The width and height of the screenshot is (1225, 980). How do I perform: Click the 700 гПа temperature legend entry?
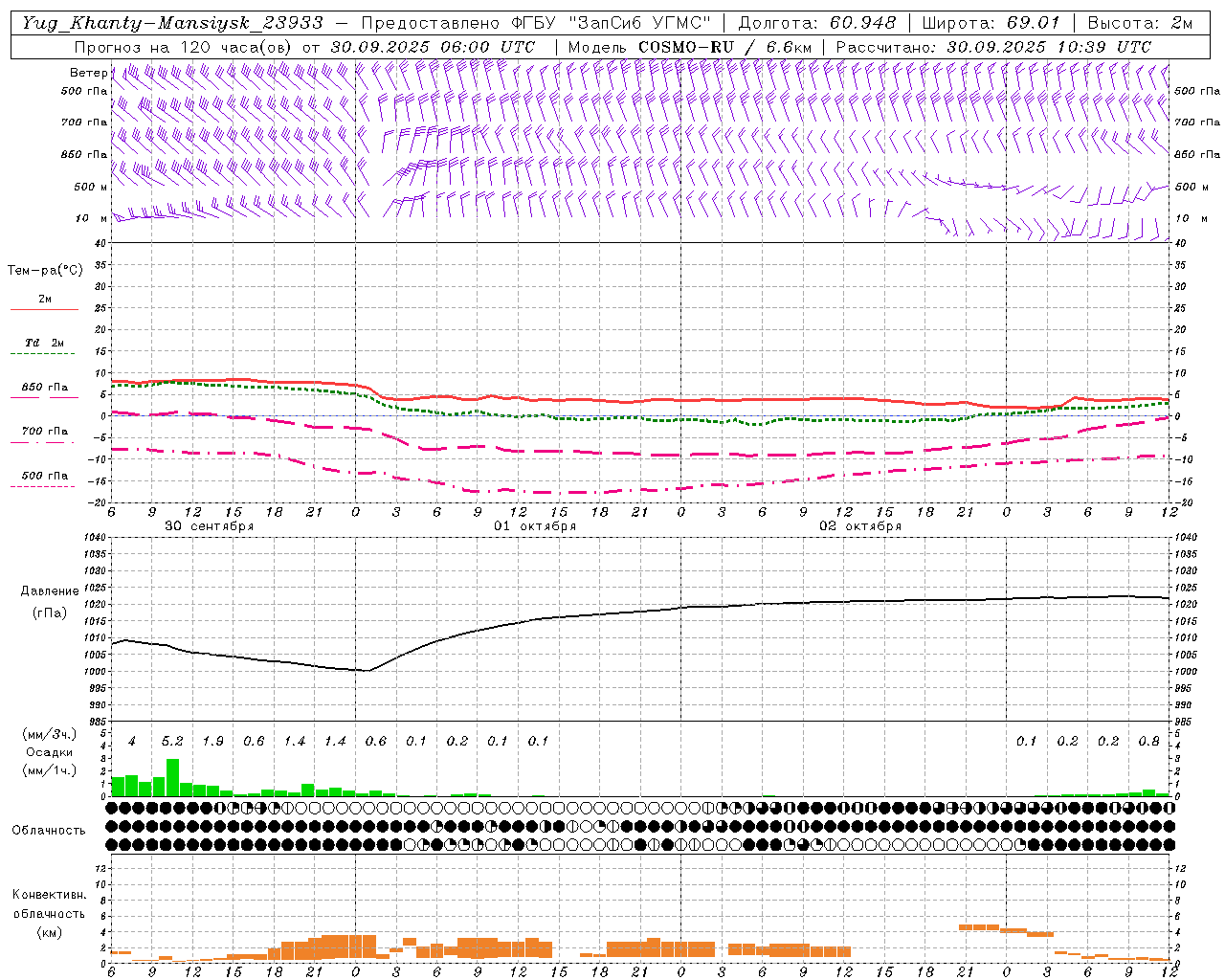pyautogui.click(x=44, y=432)
